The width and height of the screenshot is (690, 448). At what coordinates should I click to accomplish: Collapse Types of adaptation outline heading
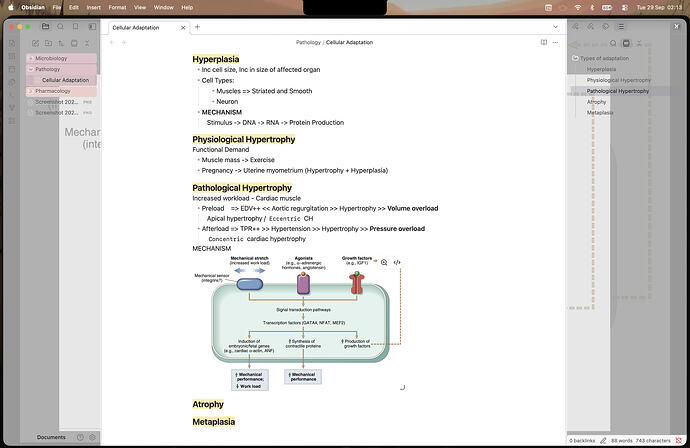click(x=575, y=58)
